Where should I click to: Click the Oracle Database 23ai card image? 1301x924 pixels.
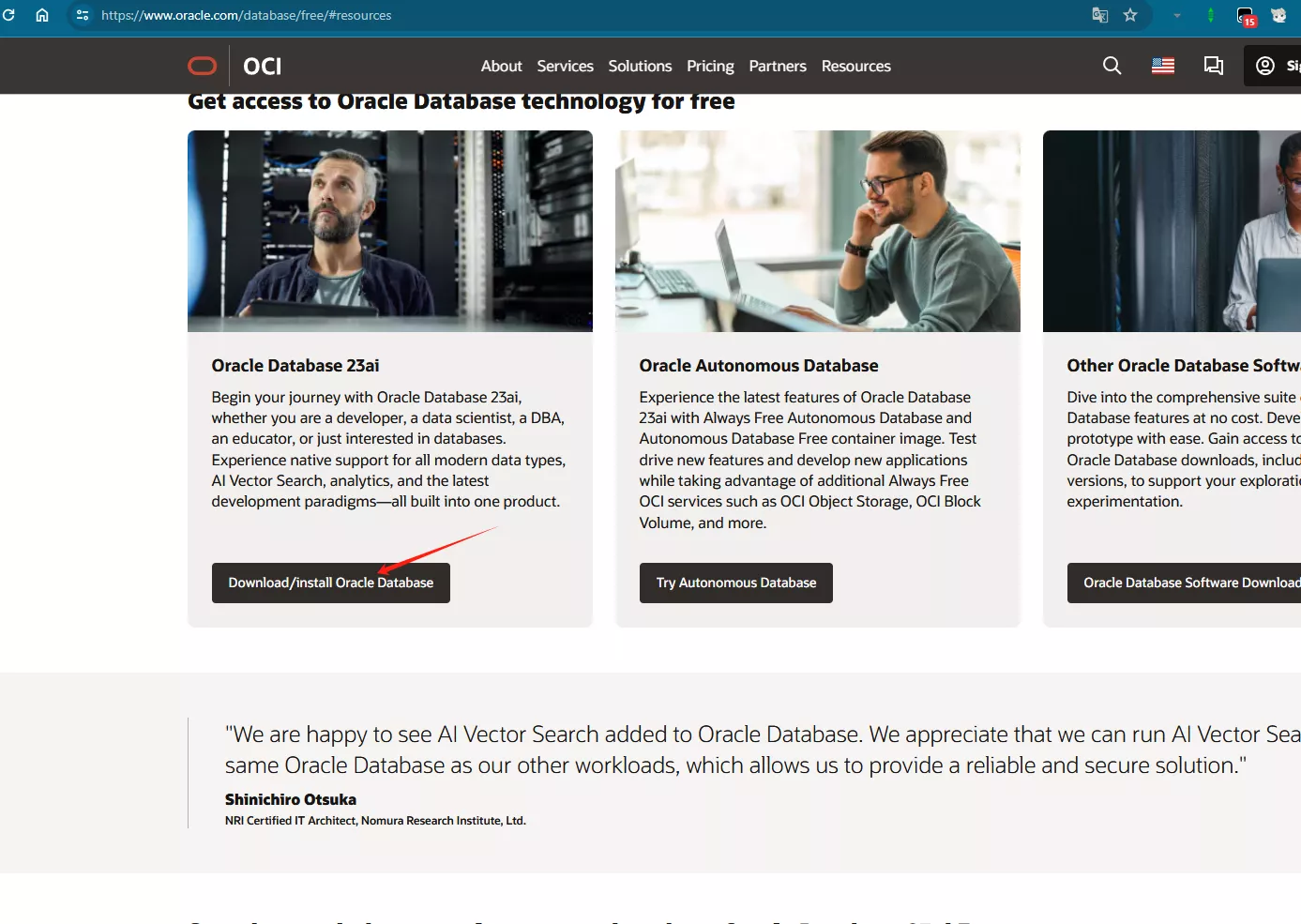coord(390,231)
